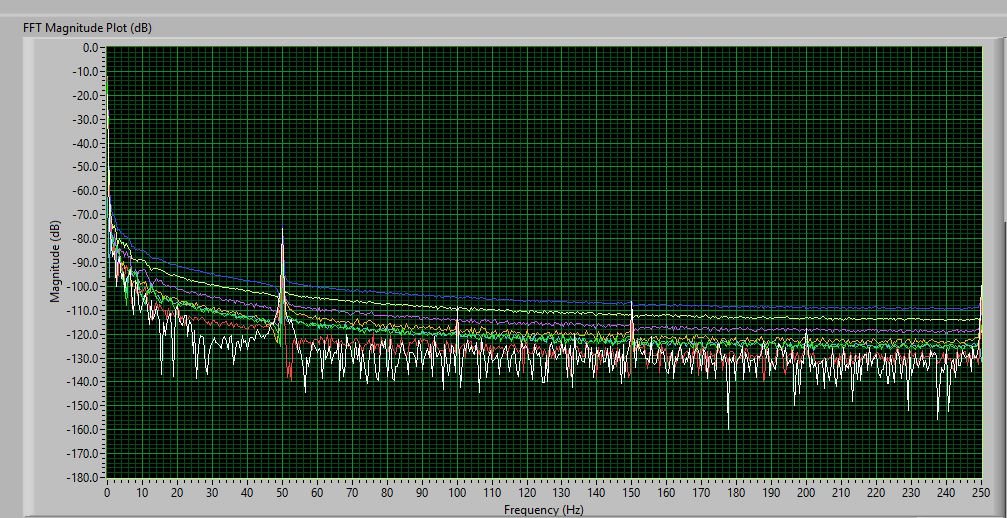This screenshot has width=1007, height=518.
Task: Click the 40 X-axis tick label
Action: coord(247,492)
